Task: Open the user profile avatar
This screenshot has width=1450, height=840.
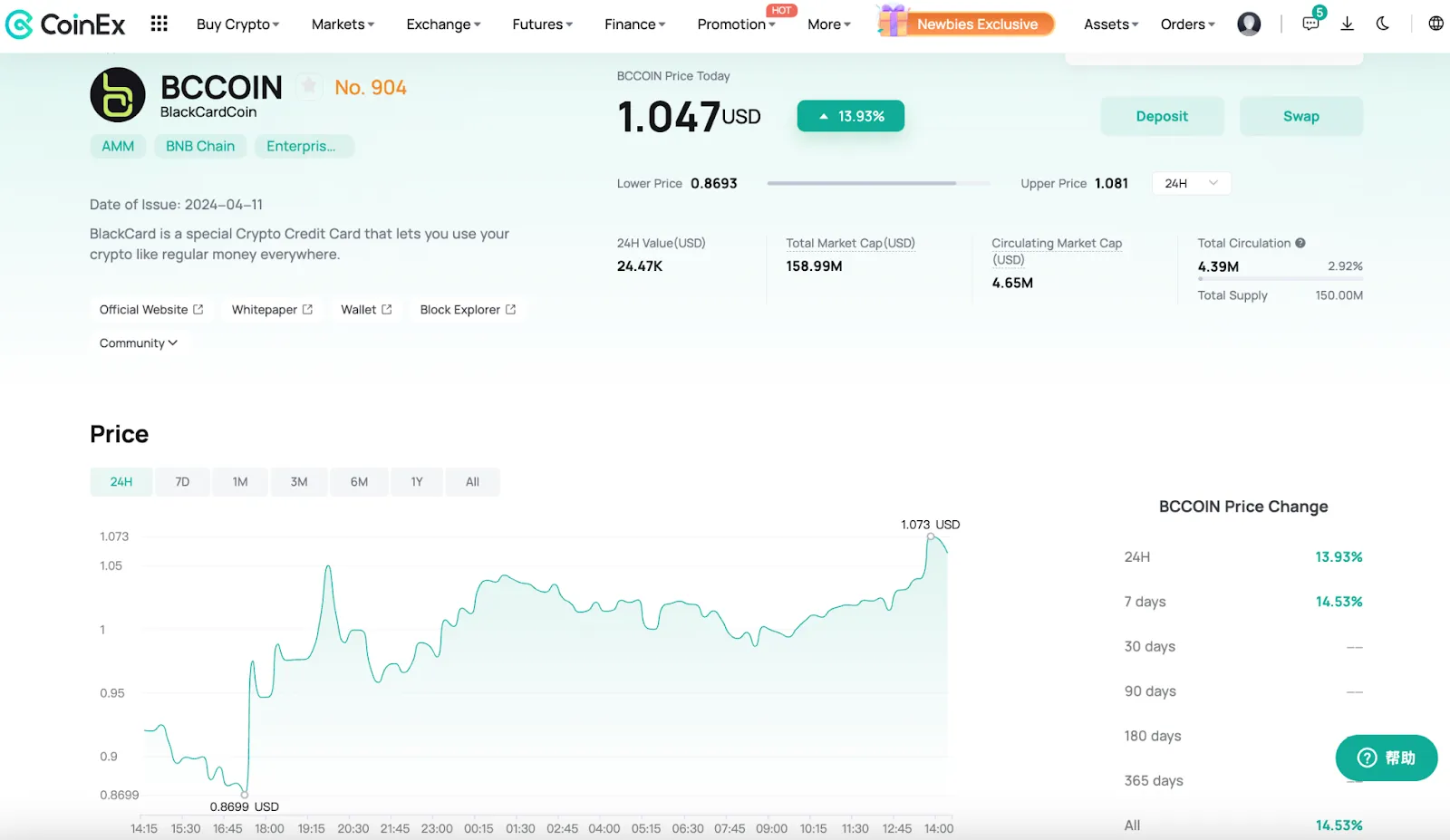Action: click(1249, 24)
